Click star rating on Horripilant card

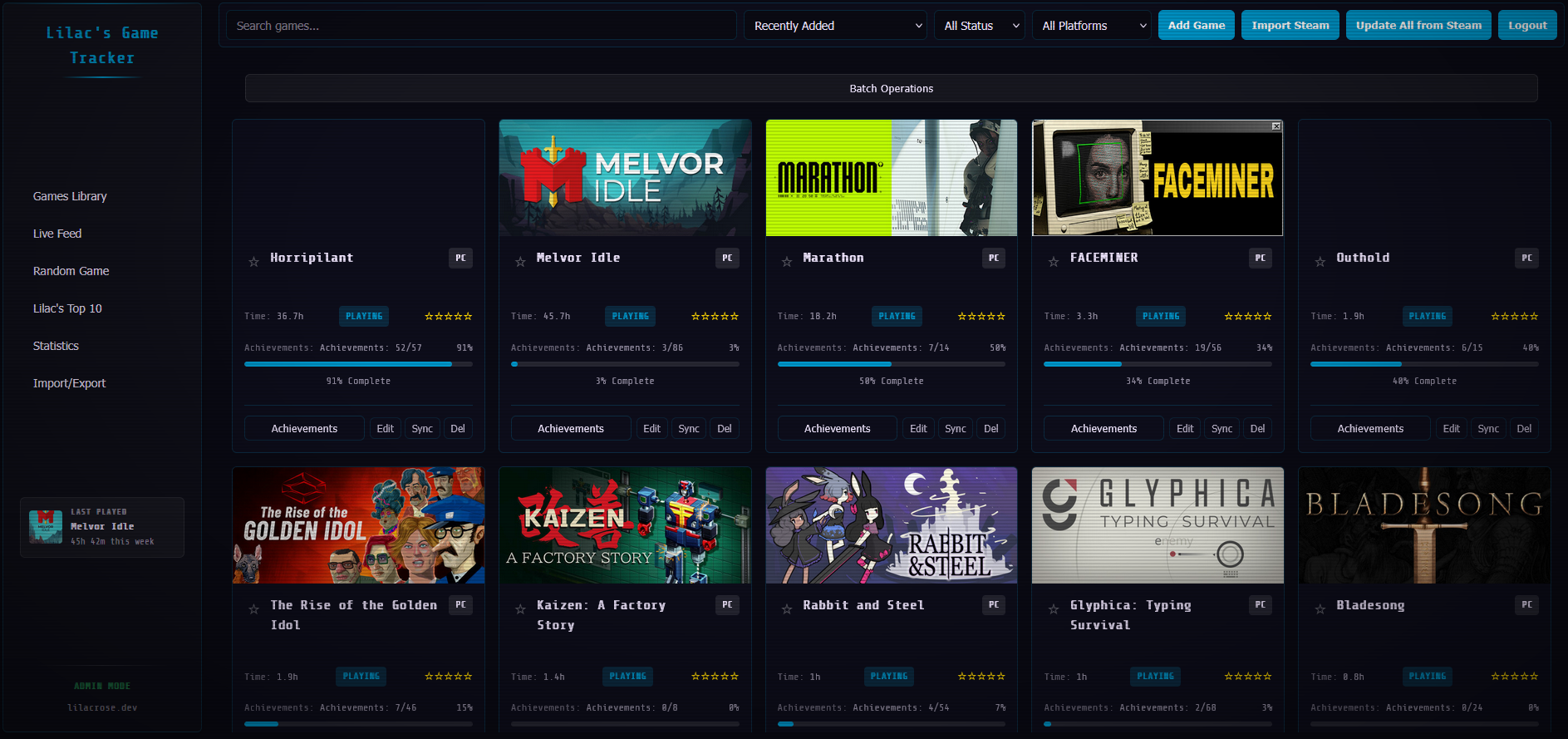click(x=449, y=316)
